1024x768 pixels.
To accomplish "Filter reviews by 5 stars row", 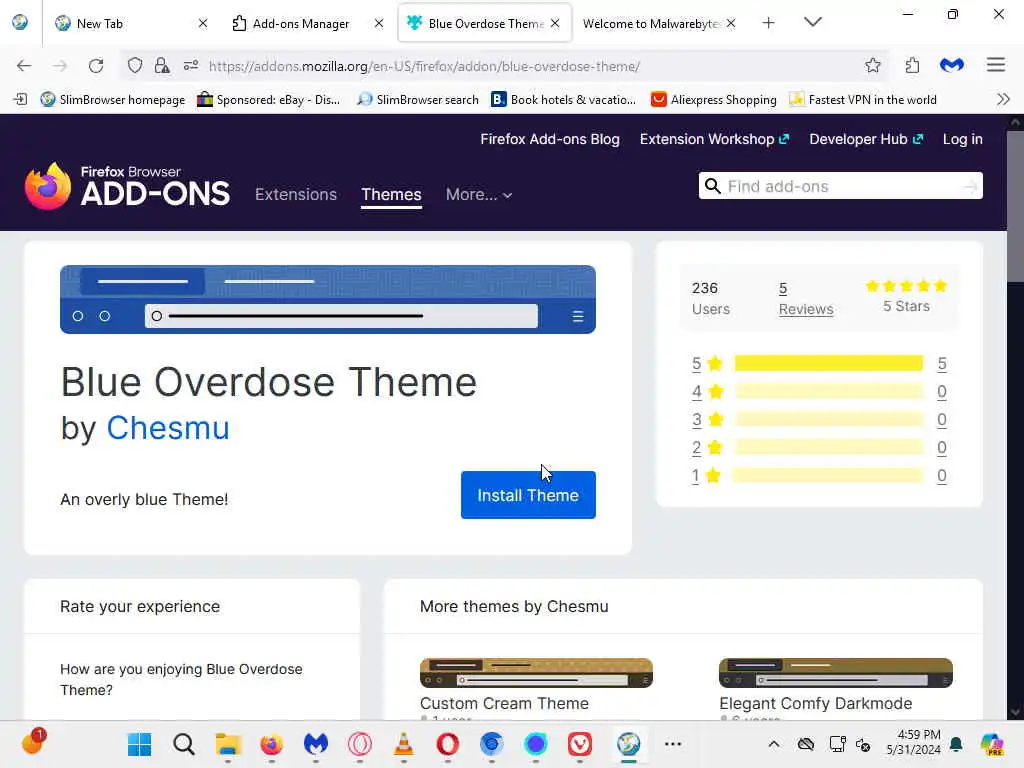I will 819,363.
